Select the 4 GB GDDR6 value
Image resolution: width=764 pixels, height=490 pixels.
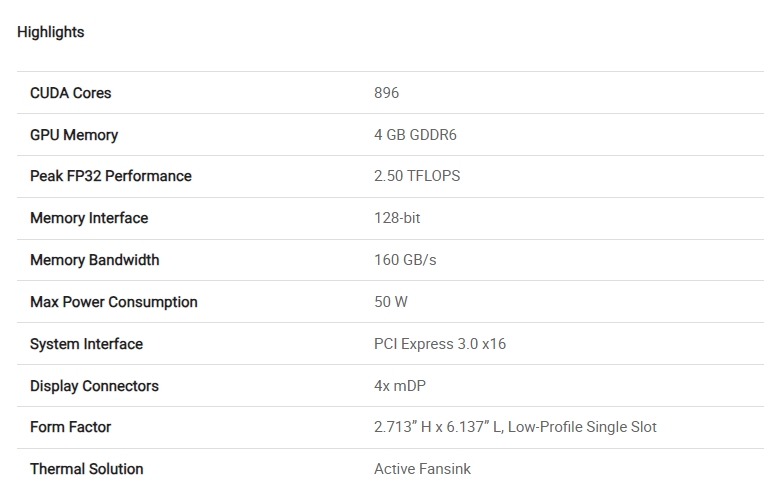pos(415,135)
